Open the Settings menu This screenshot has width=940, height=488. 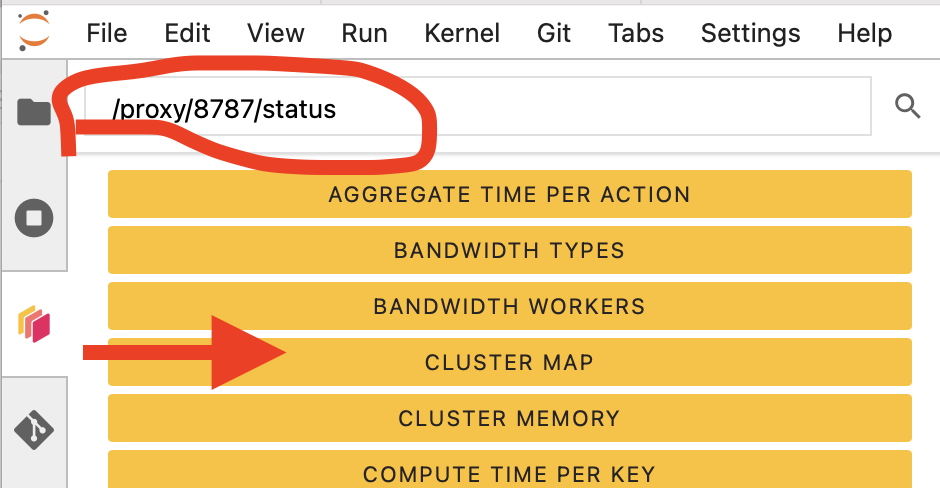click(750, 33)
